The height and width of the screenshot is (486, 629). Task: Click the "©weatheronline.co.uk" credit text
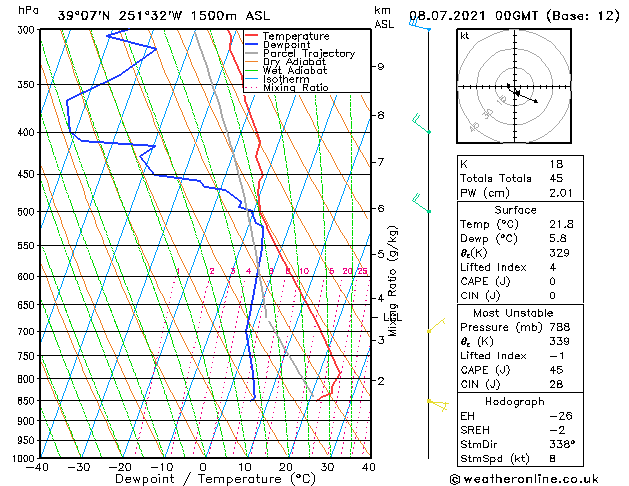click(x=524, y=479)
